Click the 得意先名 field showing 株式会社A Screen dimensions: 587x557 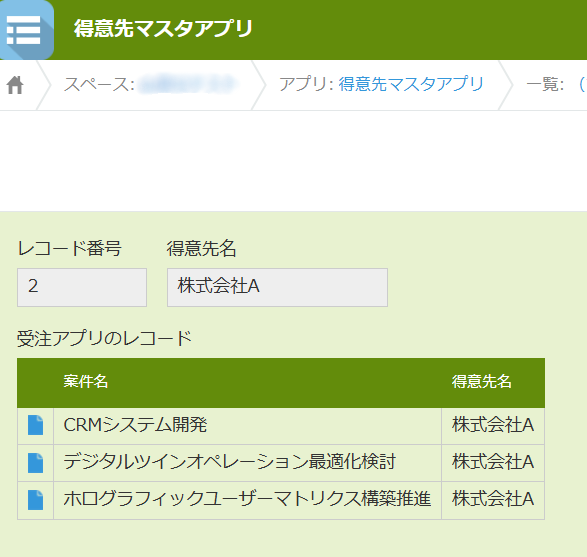[x=277, y=287]
